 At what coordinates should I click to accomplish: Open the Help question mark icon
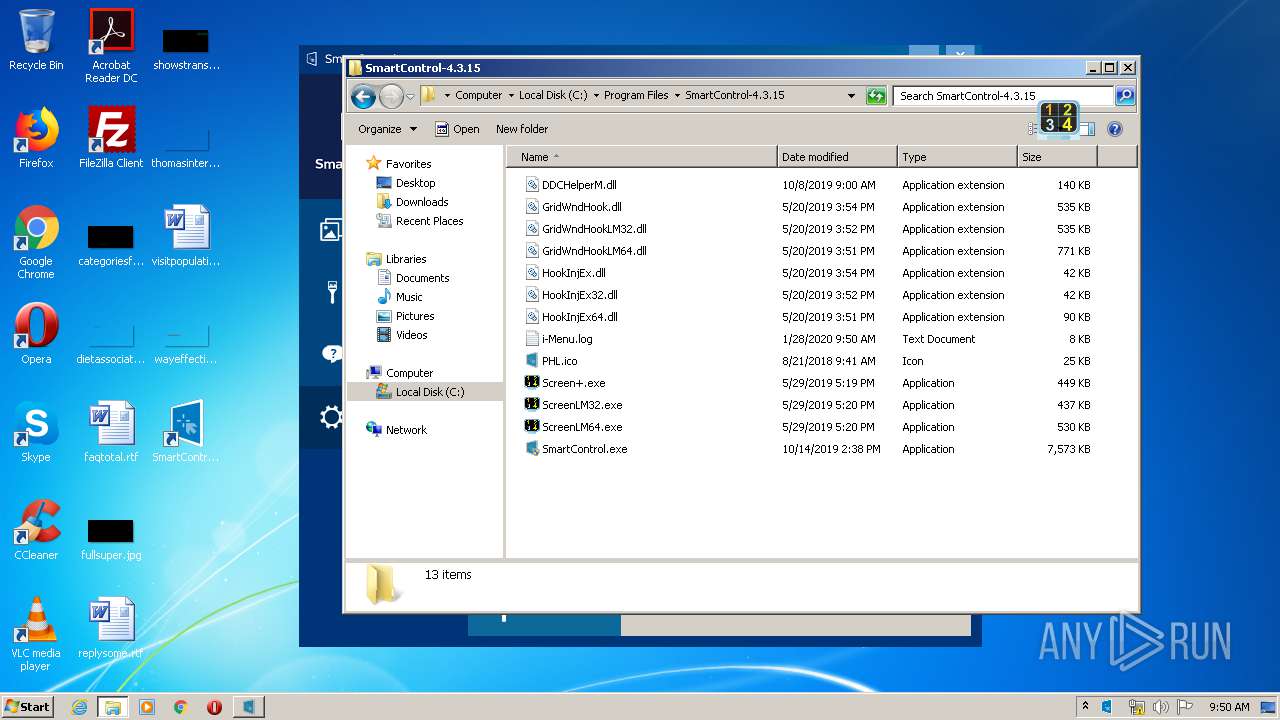1115,129
